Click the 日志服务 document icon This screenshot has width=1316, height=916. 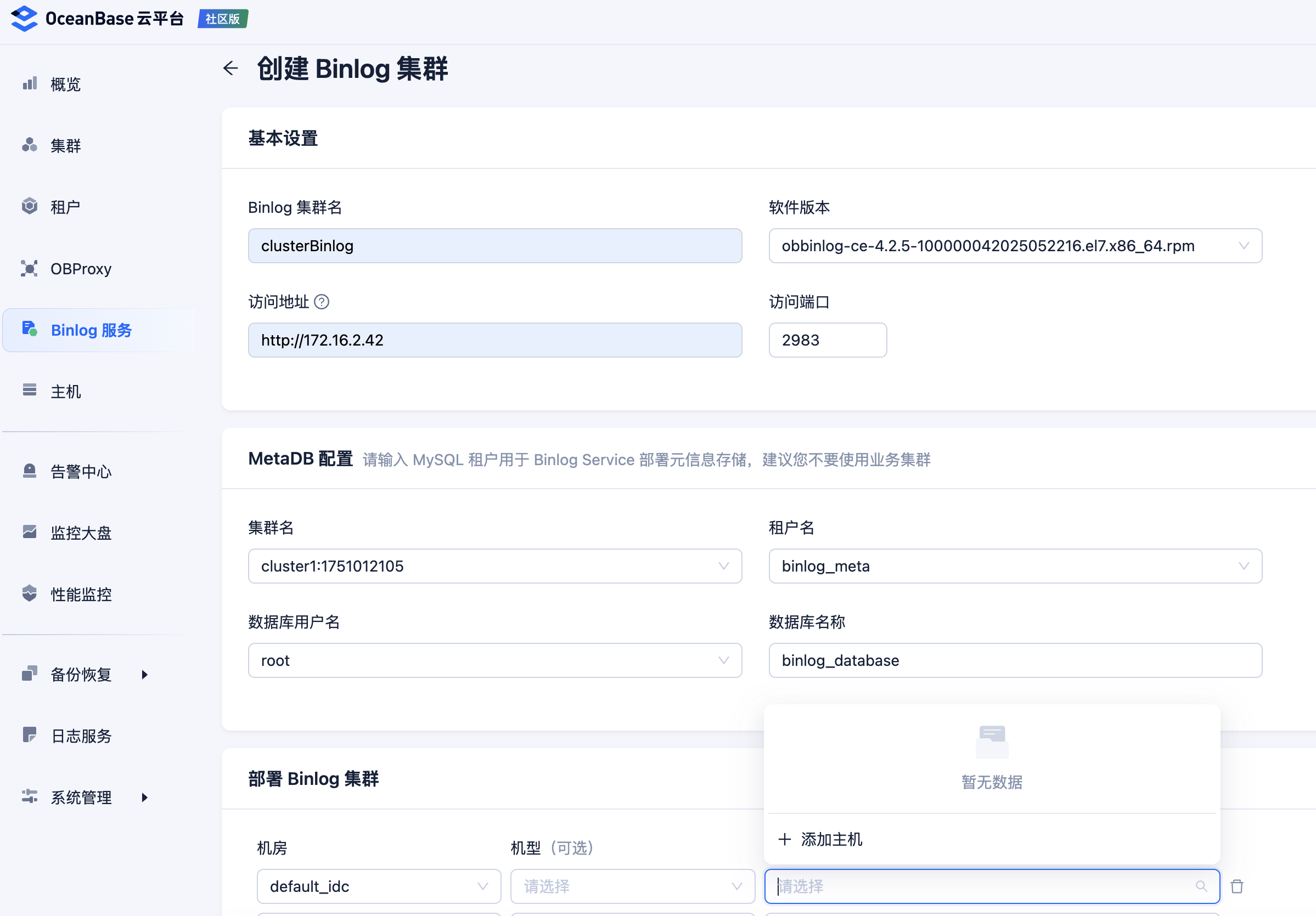30,735
